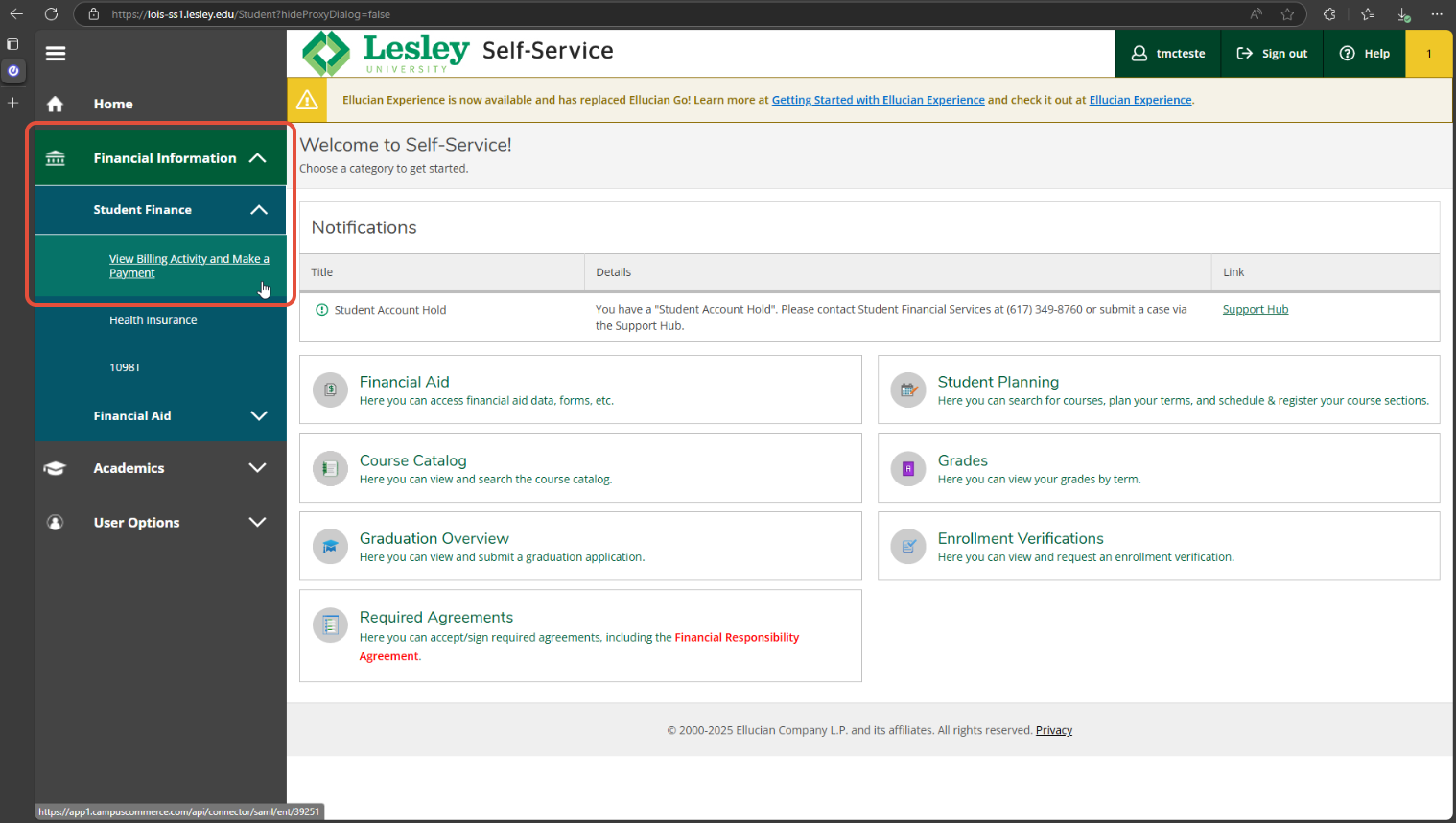Open the Ellucian Experience link
This screenshot has width=1456, height=823.
pos(1140,100)
